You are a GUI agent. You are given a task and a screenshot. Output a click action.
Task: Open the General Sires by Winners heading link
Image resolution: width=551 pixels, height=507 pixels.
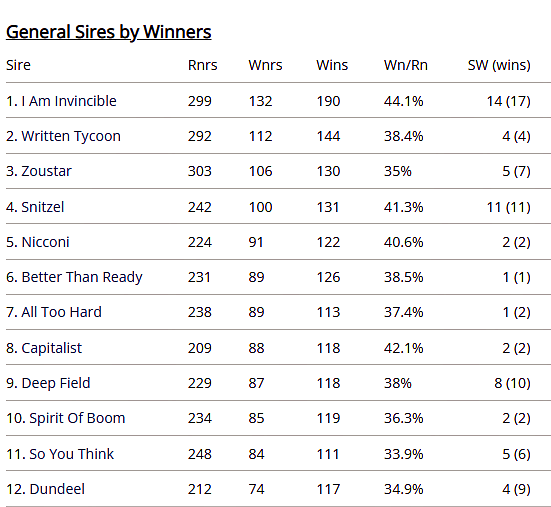[x=109, y=32]
